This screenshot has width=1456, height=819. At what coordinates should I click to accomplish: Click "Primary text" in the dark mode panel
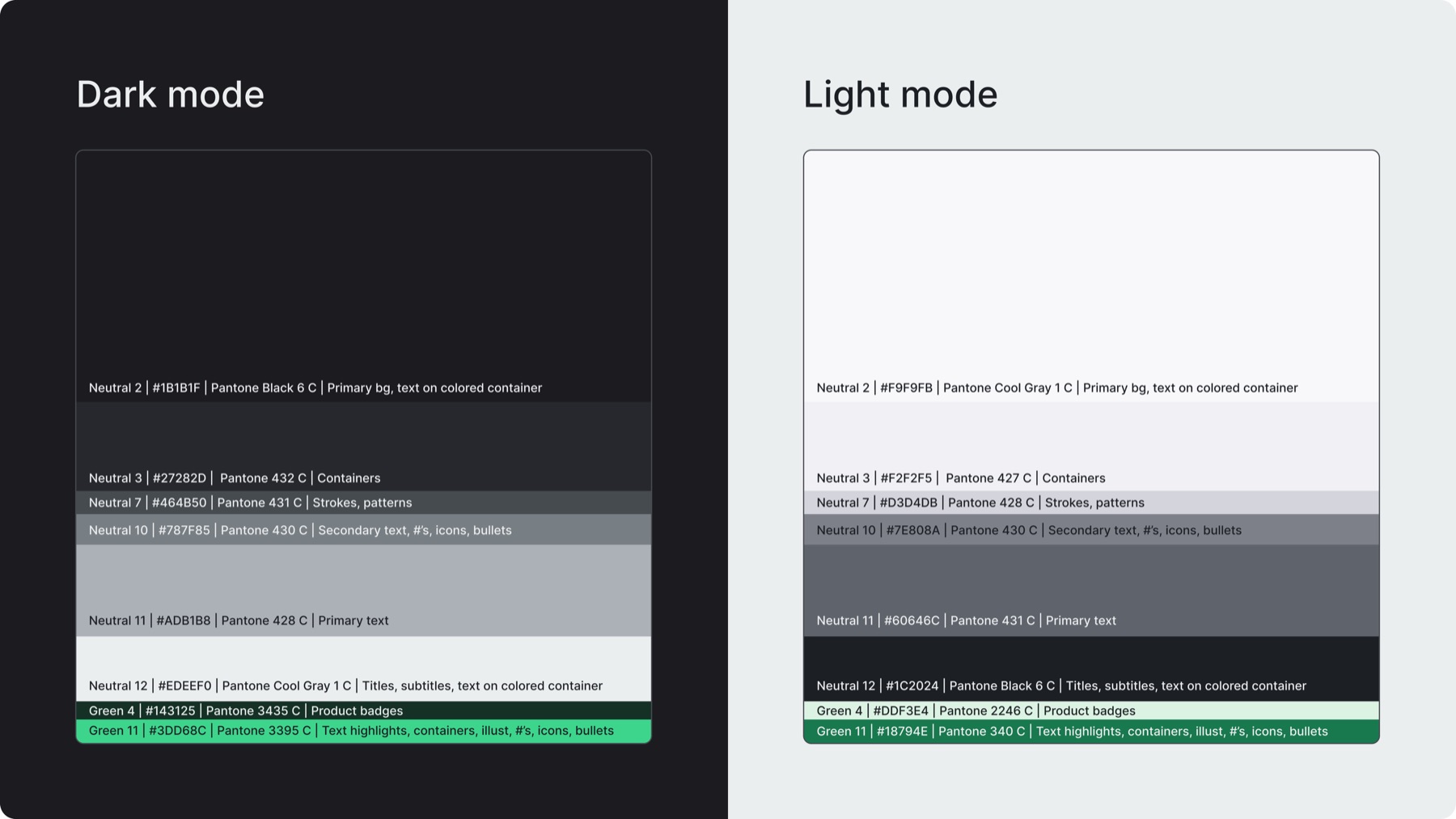(x=353, y=621)
